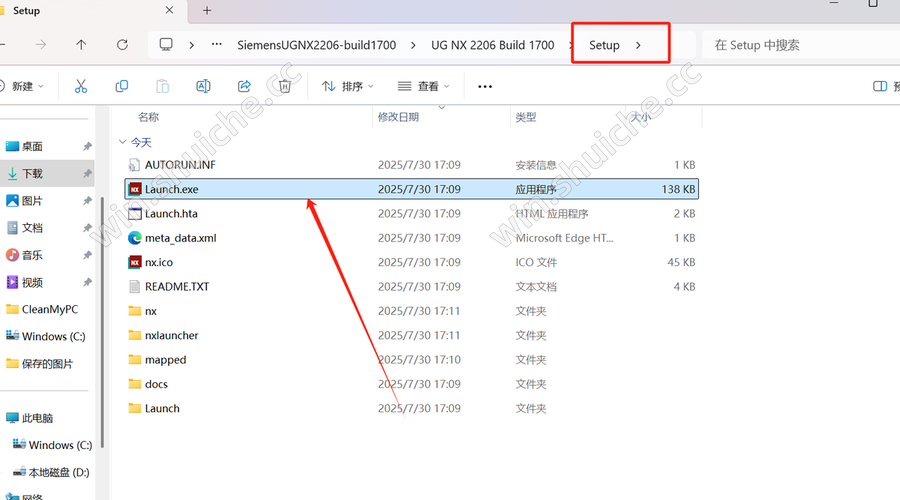
Task: Select the Launch folder row
Action: point(412,408)
